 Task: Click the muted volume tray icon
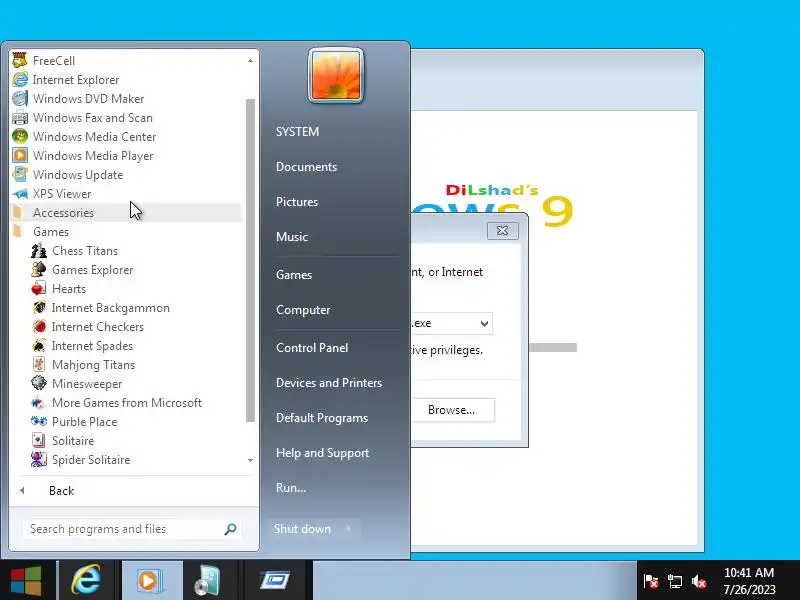[699, 581]
